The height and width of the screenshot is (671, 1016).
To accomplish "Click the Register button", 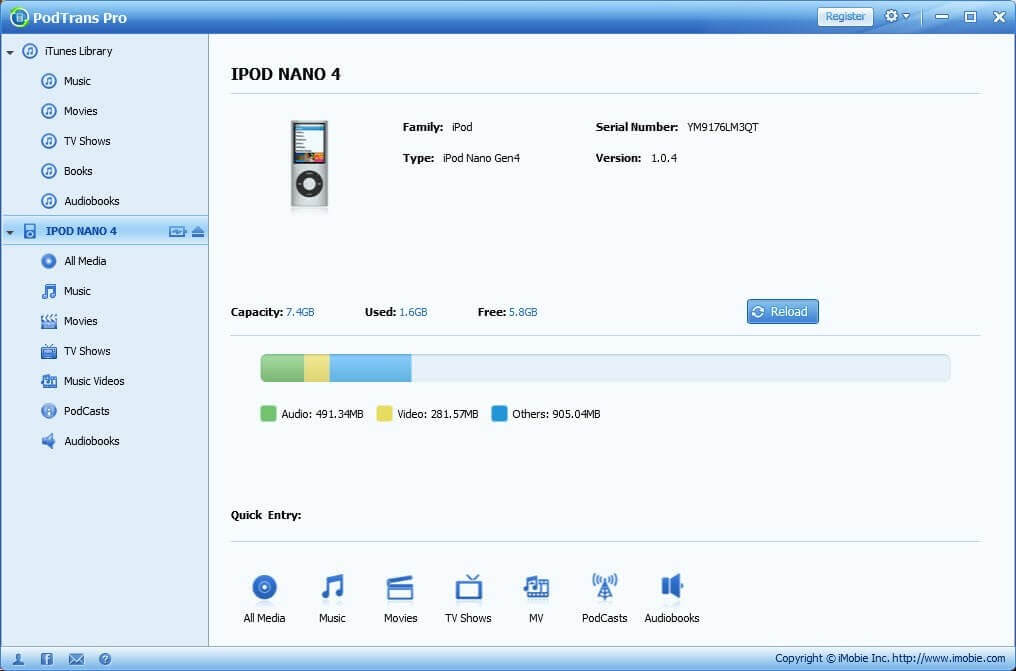I will [845, 16].
